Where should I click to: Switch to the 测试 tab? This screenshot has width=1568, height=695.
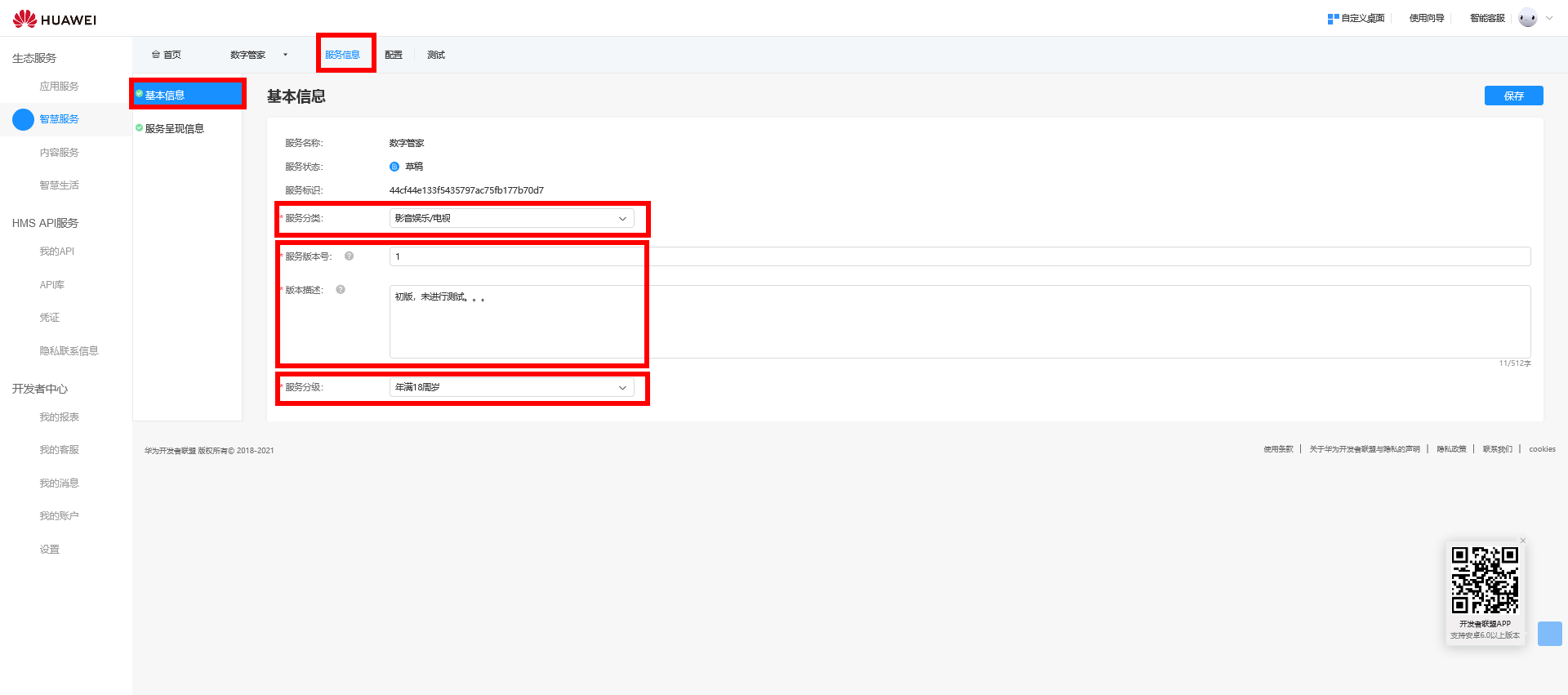click(x=436, y=55)
